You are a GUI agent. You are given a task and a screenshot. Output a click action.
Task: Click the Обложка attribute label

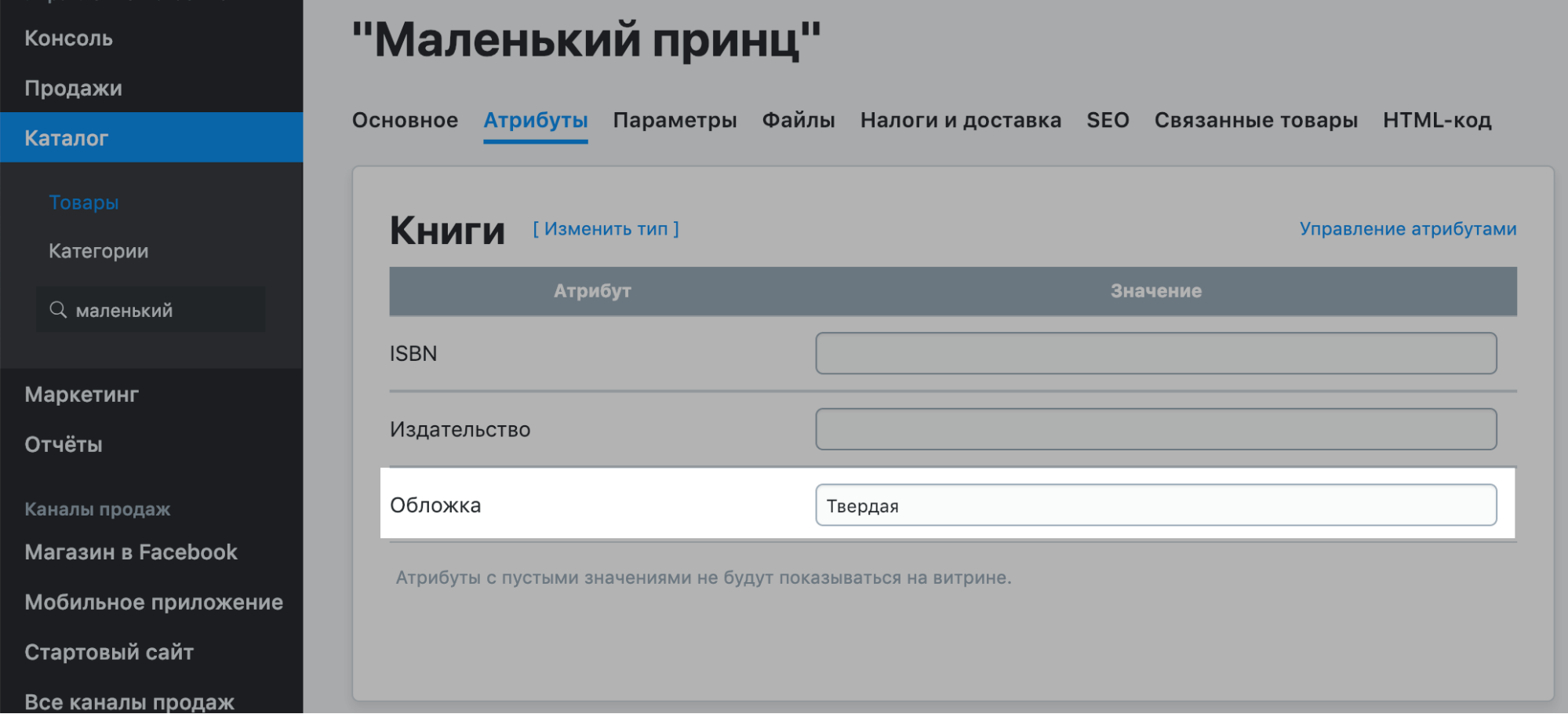pos(435,505)
